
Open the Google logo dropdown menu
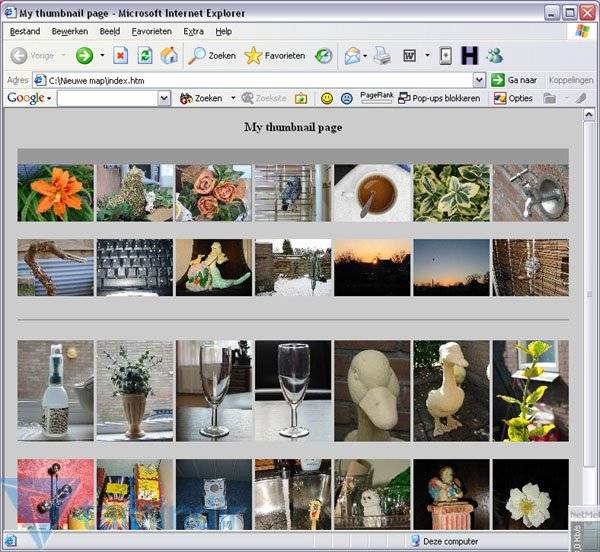click(x=28, y=99)
